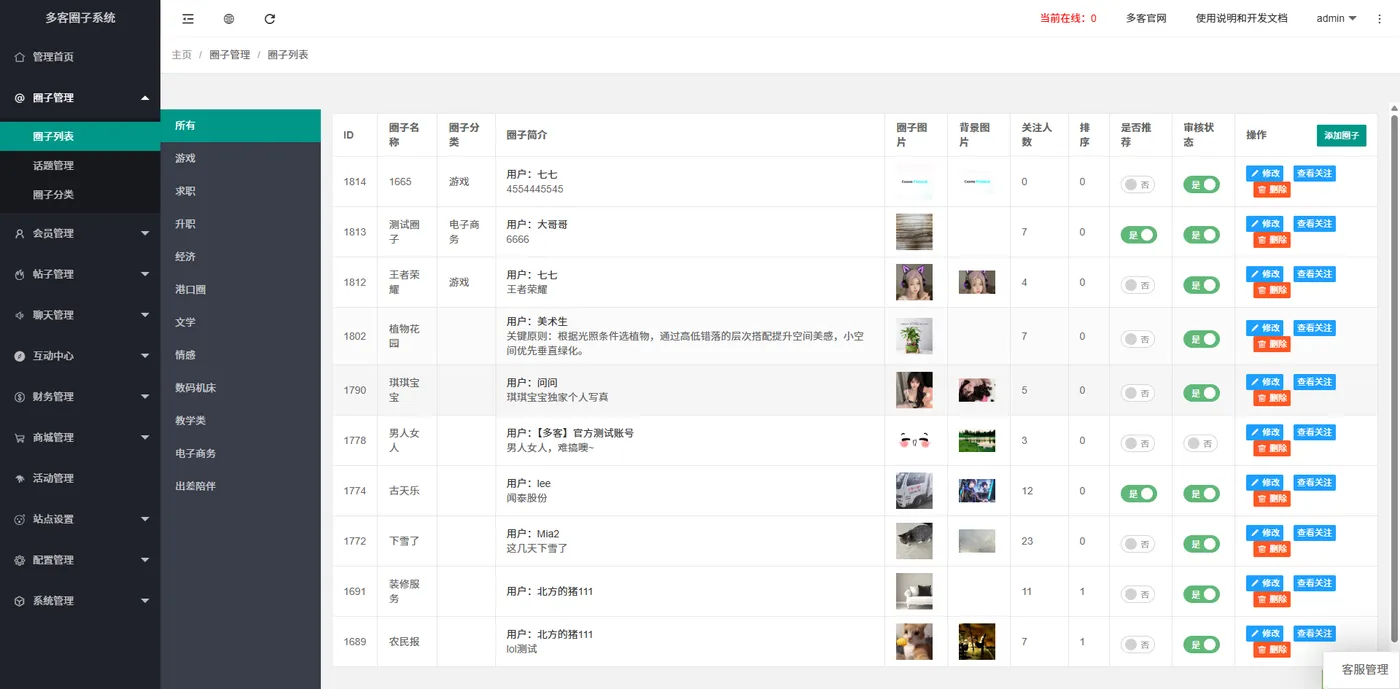Expand 系统管理 submenu arrow

tap(145, 601)
